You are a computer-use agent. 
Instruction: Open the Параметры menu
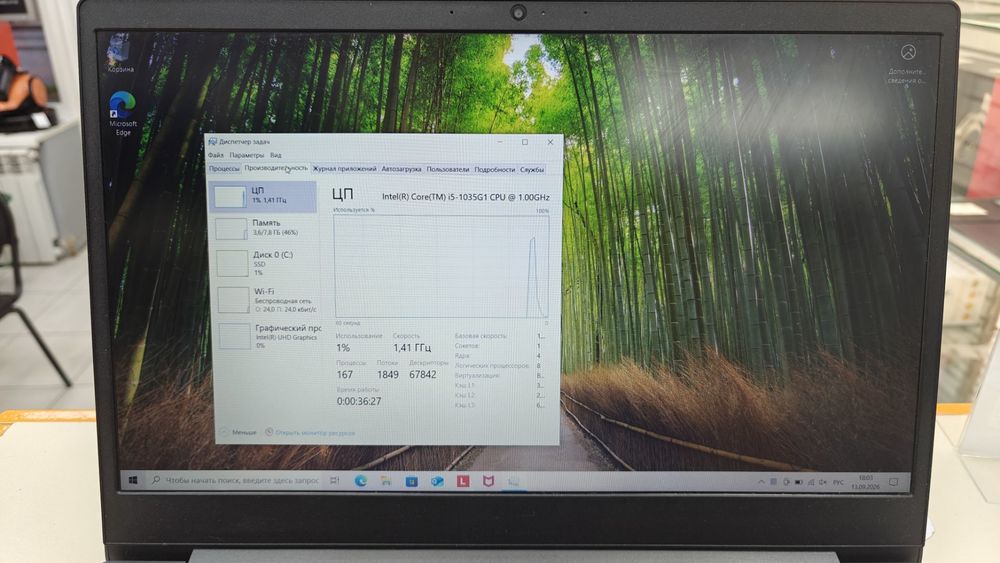[247, 155]
